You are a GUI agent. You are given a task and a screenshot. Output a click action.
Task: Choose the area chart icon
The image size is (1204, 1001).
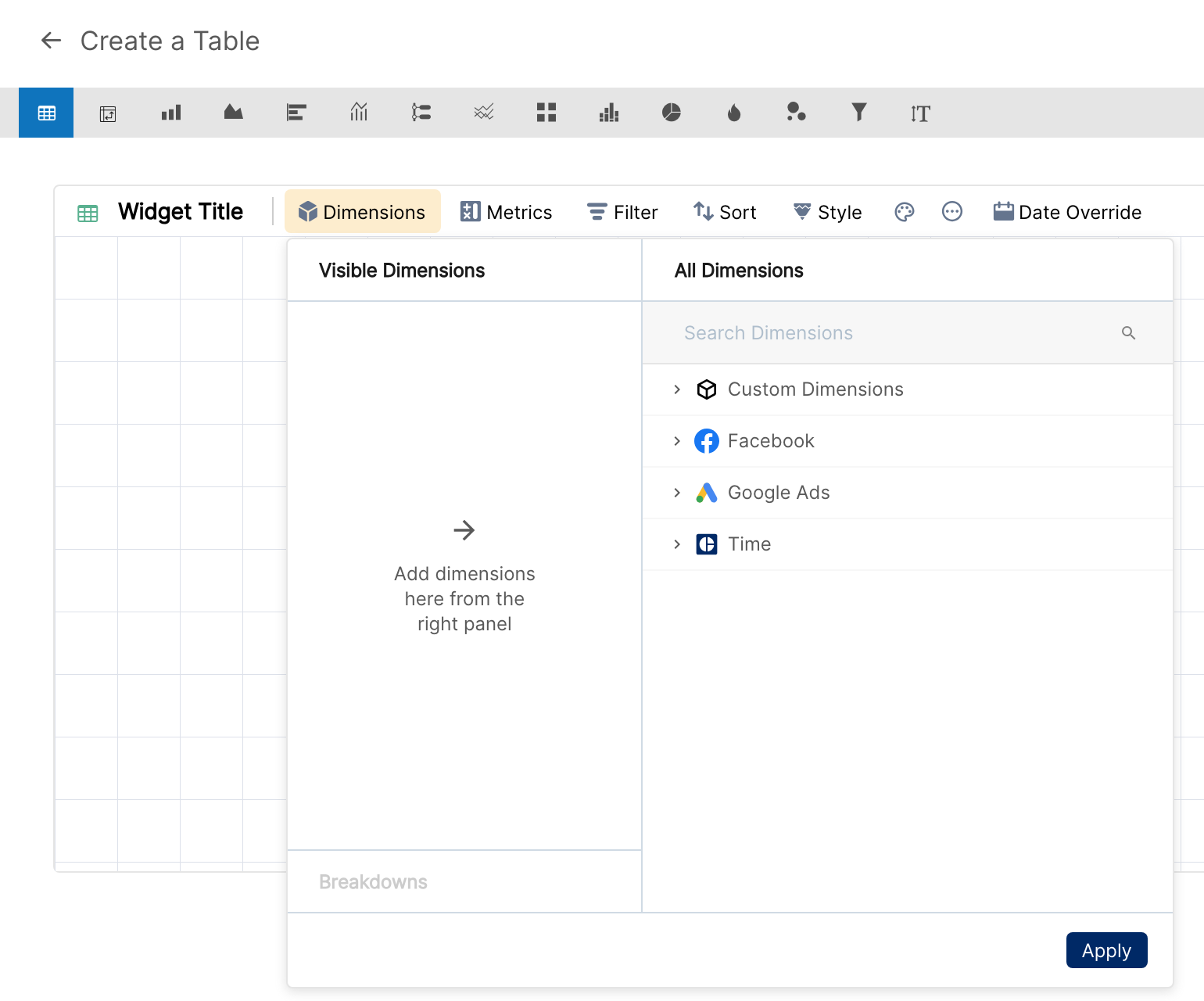(234, 113)
